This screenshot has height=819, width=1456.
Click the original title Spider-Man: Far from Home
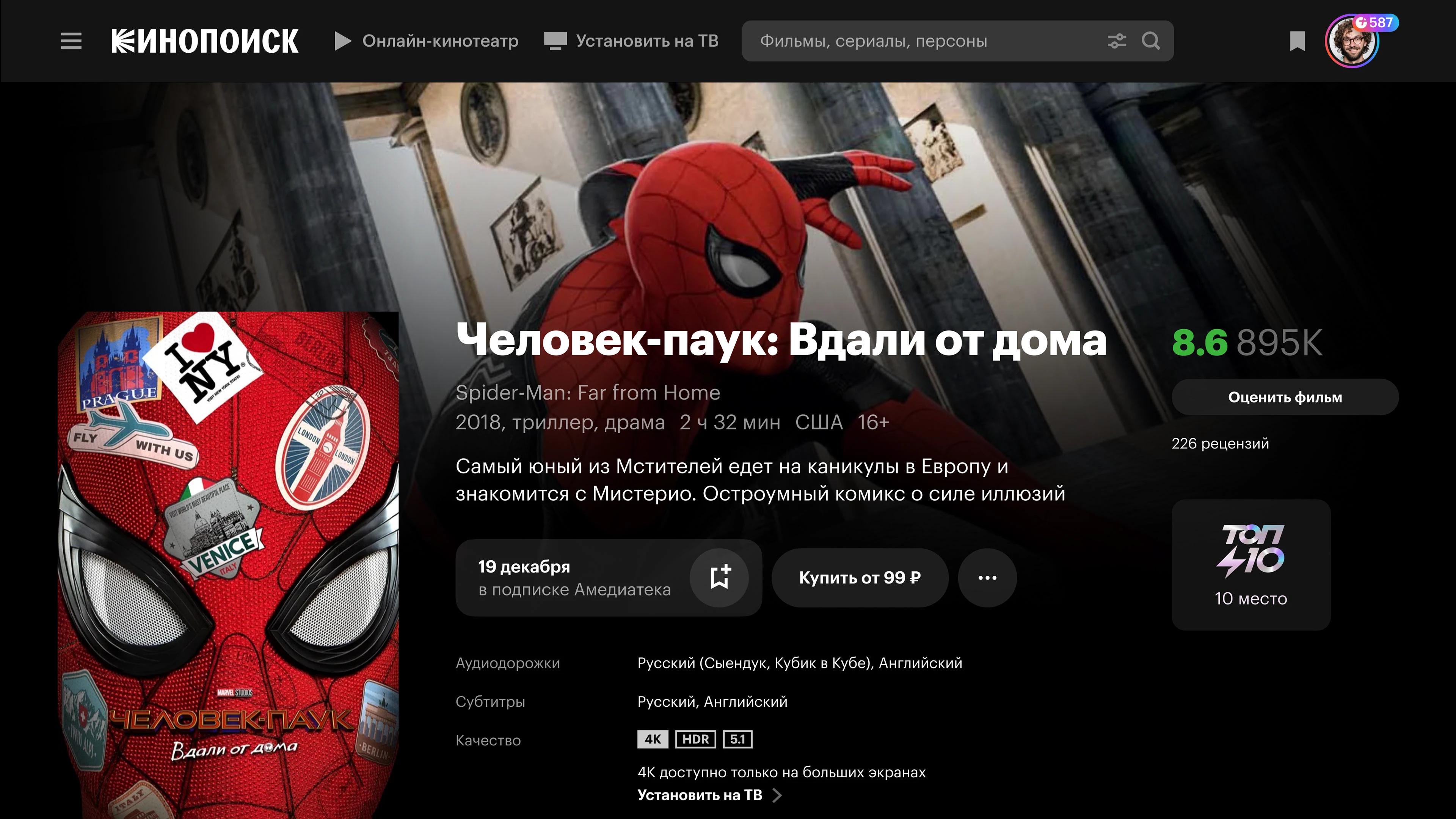pyautogui.click(x=588, y=393)
